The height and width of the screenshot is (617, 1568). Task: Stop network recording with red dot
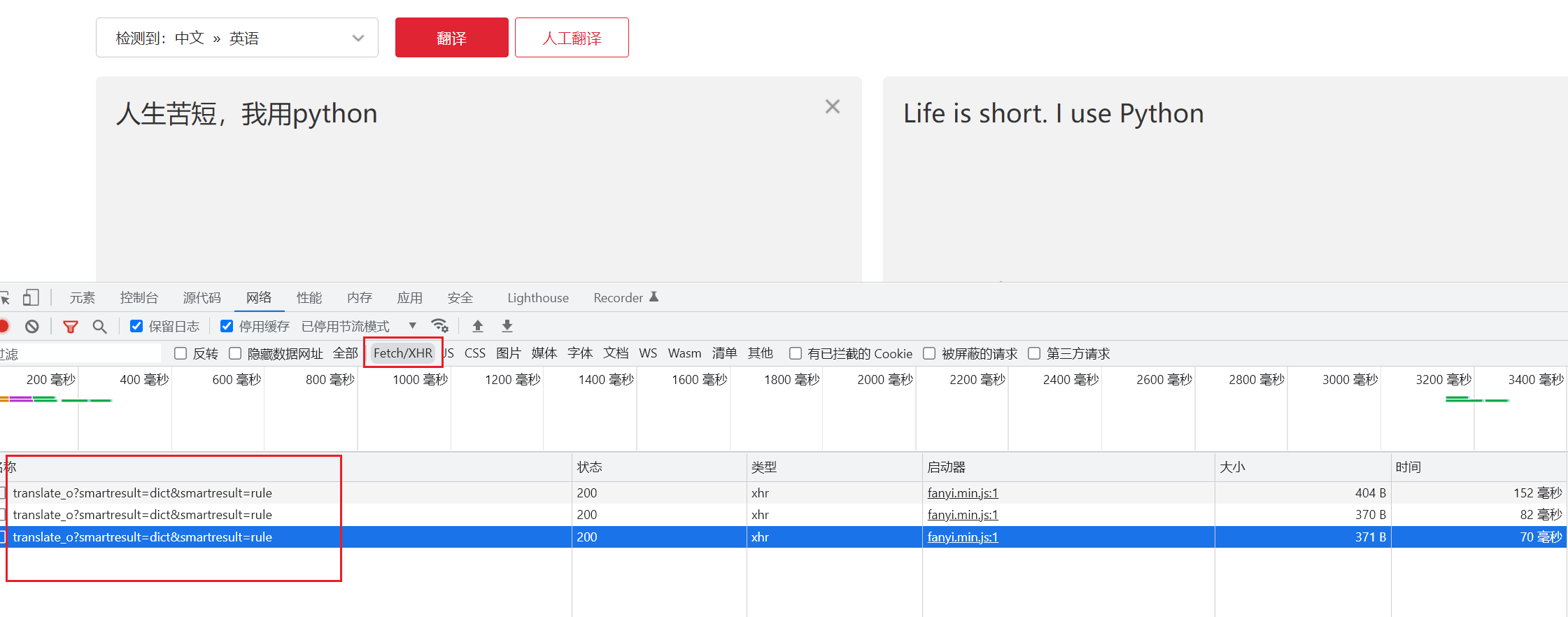[x=3, y=326]
